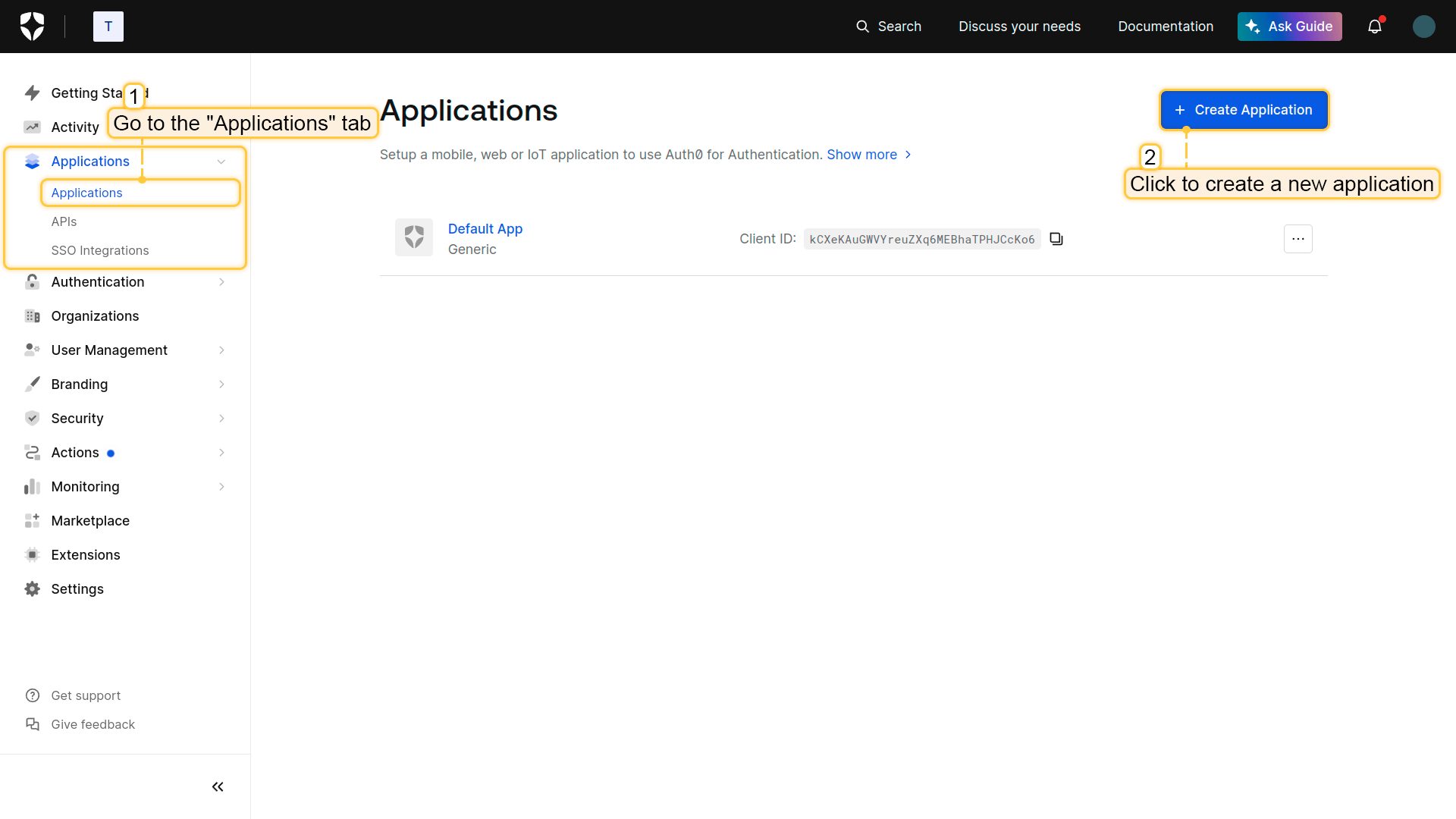
Task: Open the Default App link
Action: point(485,229)
